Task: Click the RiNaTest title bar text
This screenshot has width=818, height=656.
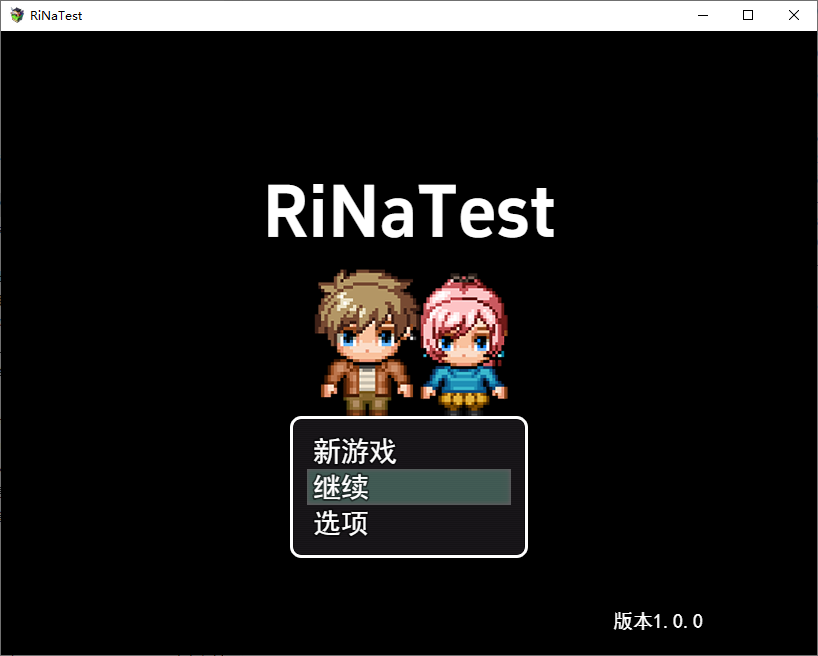Action: tap(55, 15)
